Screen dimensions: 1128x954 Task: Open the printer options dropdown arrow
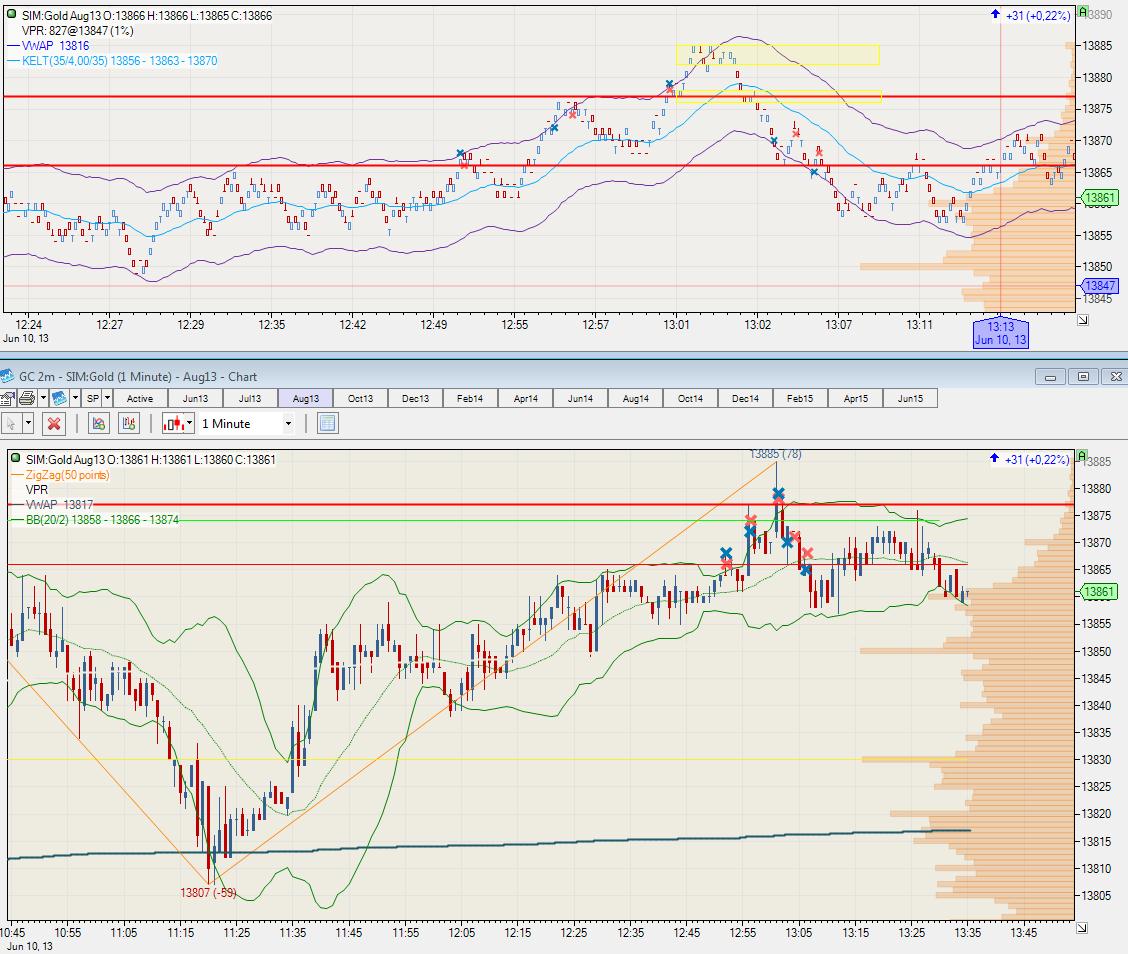(43, 399)
